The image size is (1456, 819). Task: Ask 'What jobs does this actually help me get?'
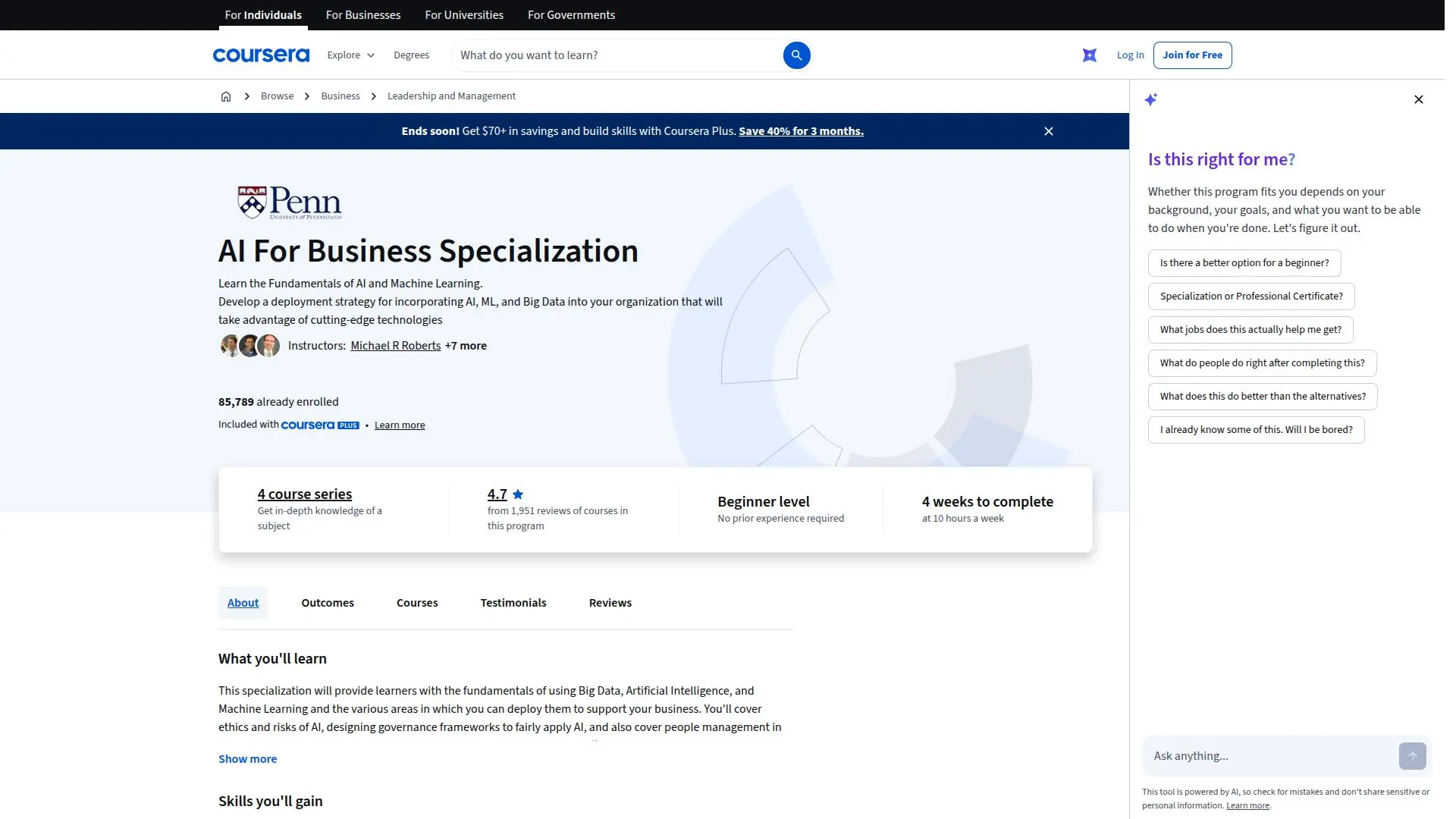click(x=1250, y=330)
